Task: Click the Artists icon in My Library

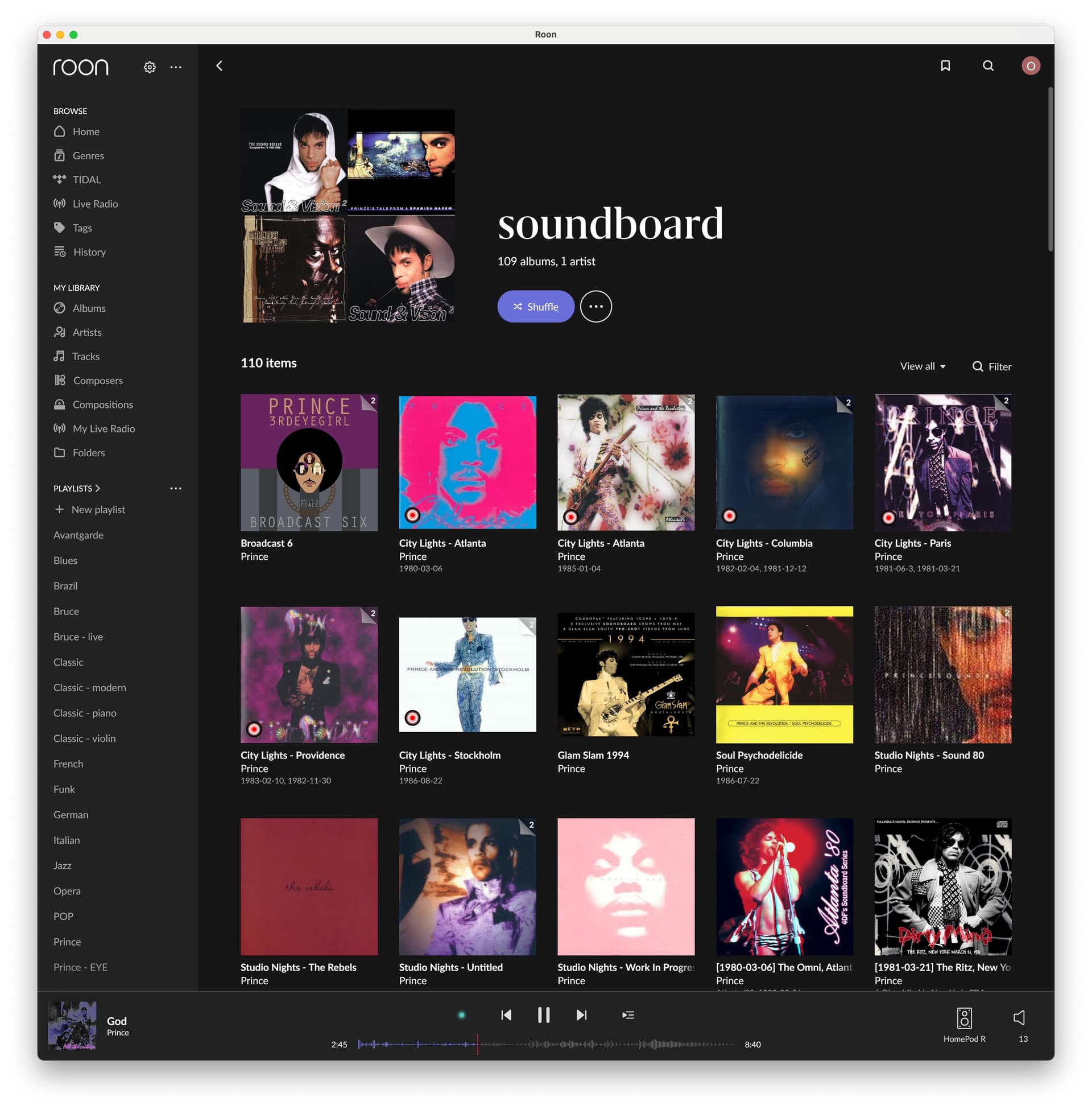Action: point(60,332)
